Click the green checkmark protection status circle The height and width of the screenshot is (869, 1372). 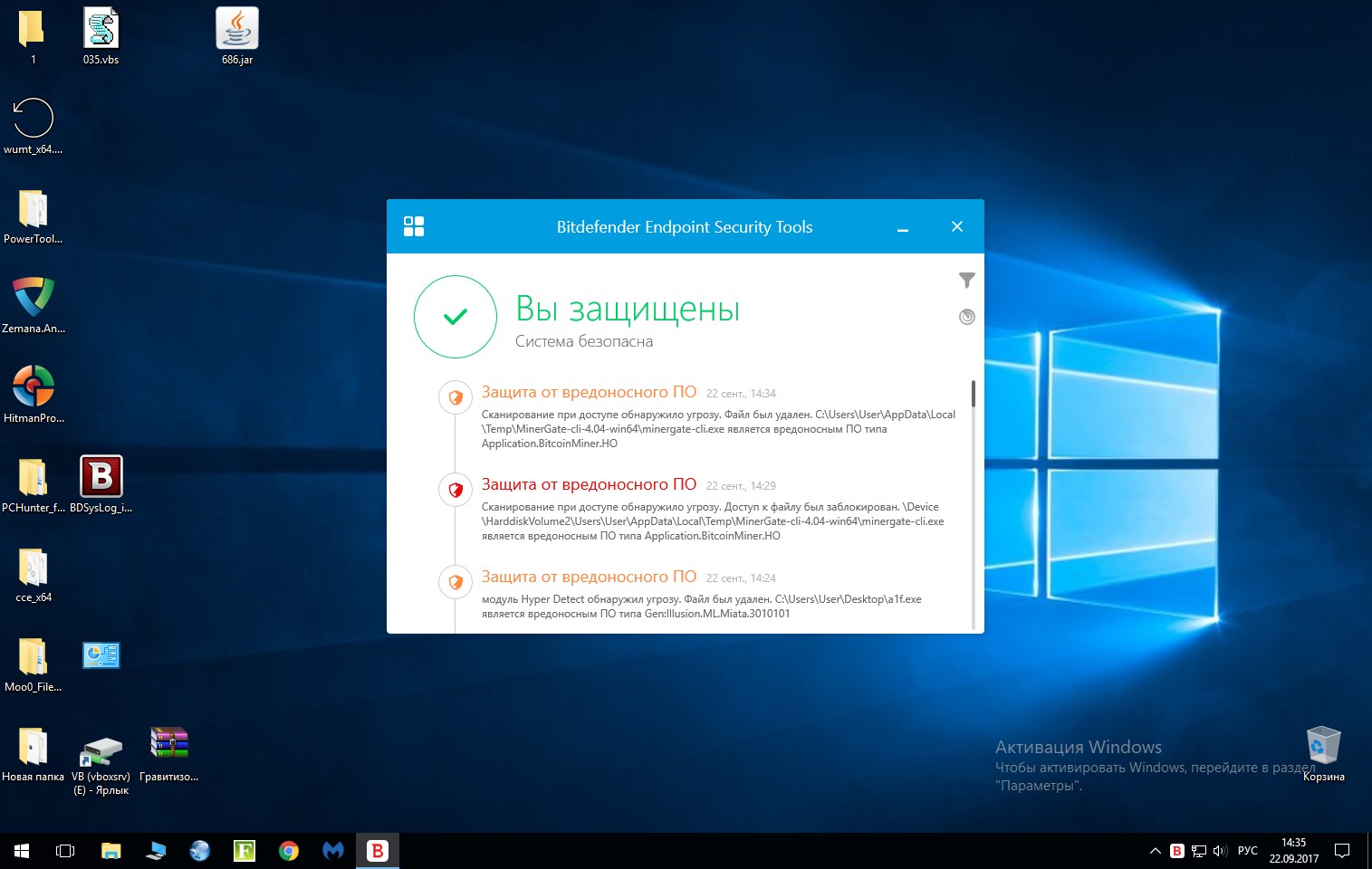pyautogui.click(x=456, y=317)
